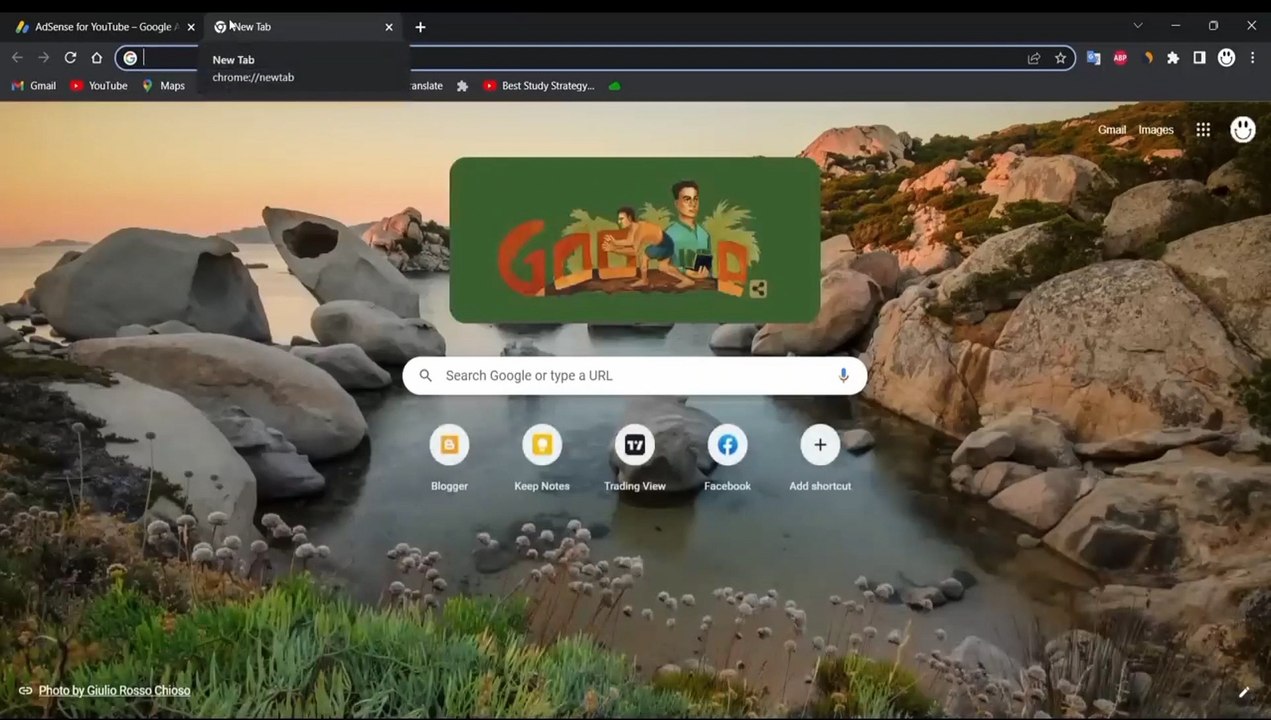1271x720 pixels.
Task: Click the puzzle-piece bookmark in the bookmarks bar
Action: pos(462,86)
